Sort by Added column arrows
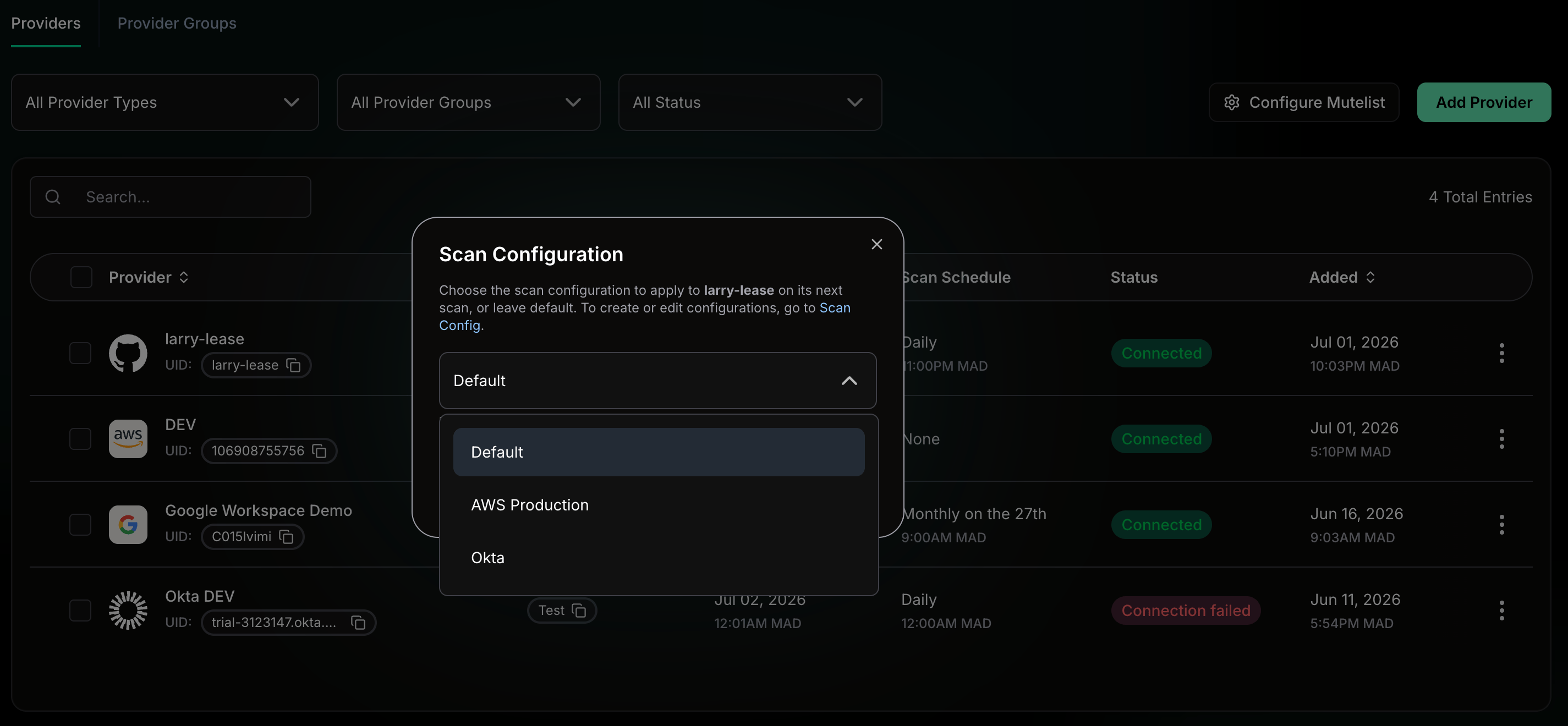The width and height of the screenshot is (1568, 726). coord(1370,278)
